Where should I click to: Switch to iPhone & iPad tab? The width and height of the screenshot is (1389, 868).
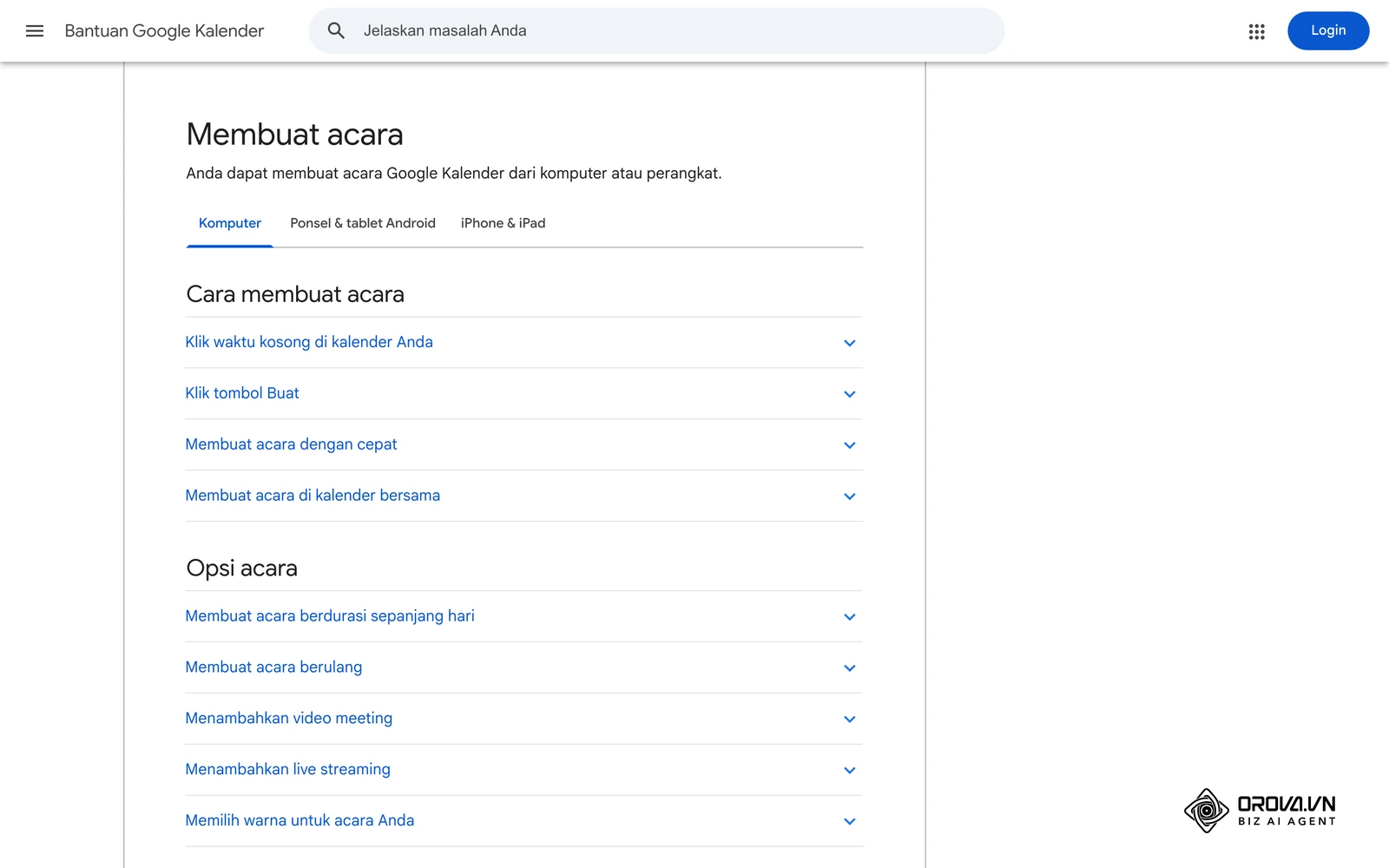point(504,224)
